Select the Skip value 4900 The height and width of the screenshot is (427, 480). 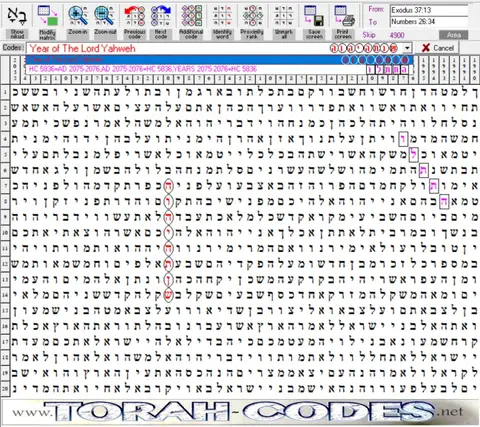(x=397, y=35)
